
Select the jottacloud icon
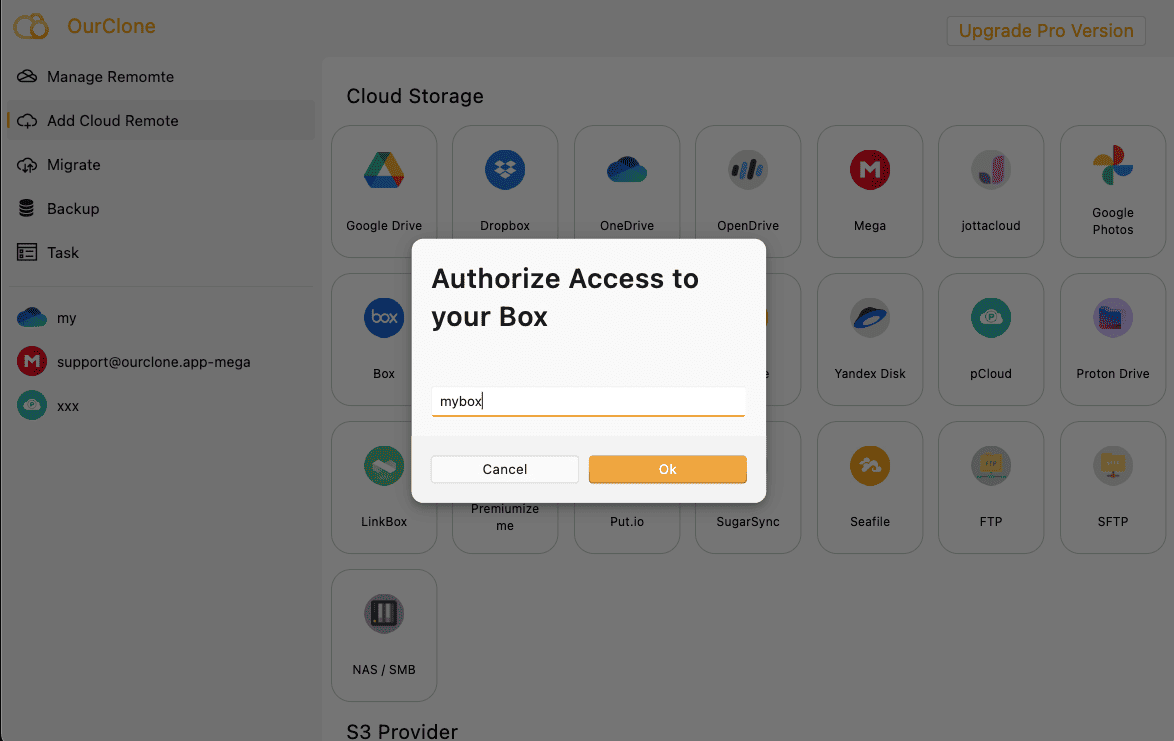coord(991,170)
